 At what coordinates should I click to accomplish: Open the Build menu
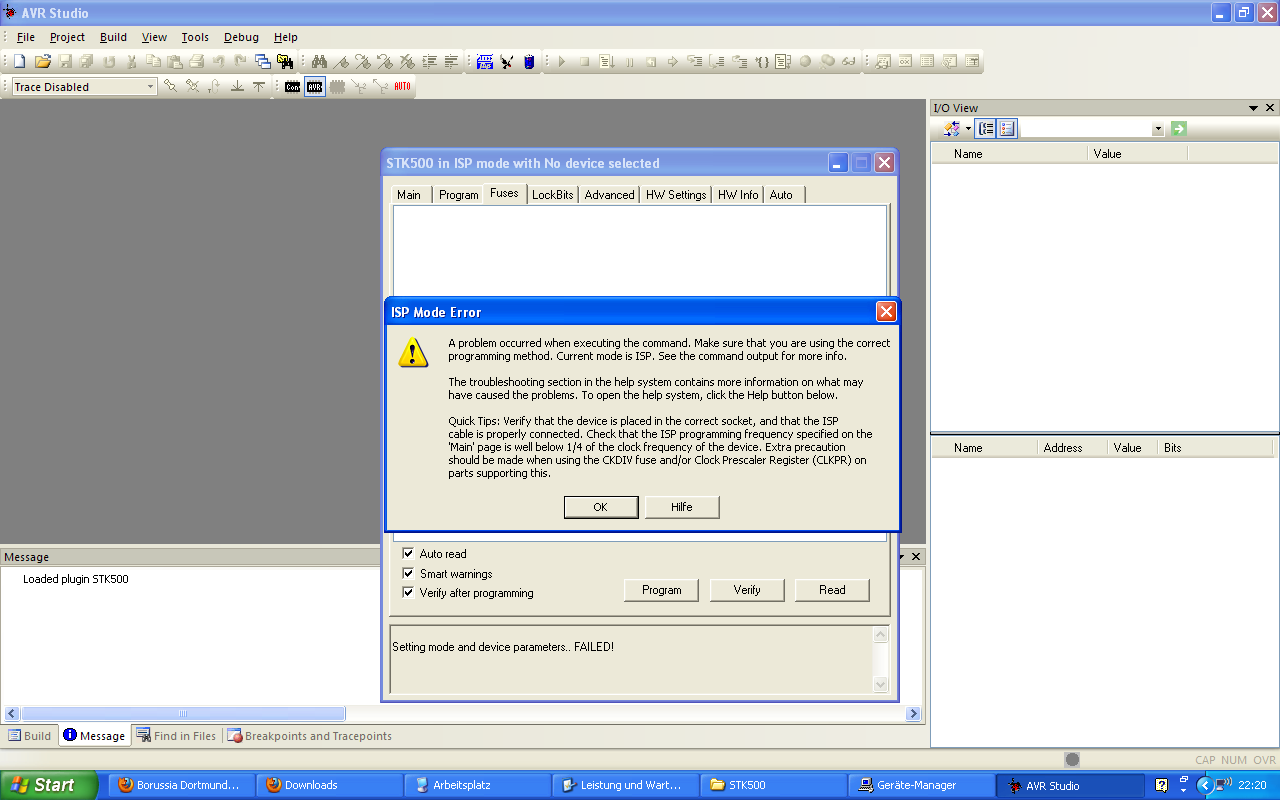(x=113, y=37)
